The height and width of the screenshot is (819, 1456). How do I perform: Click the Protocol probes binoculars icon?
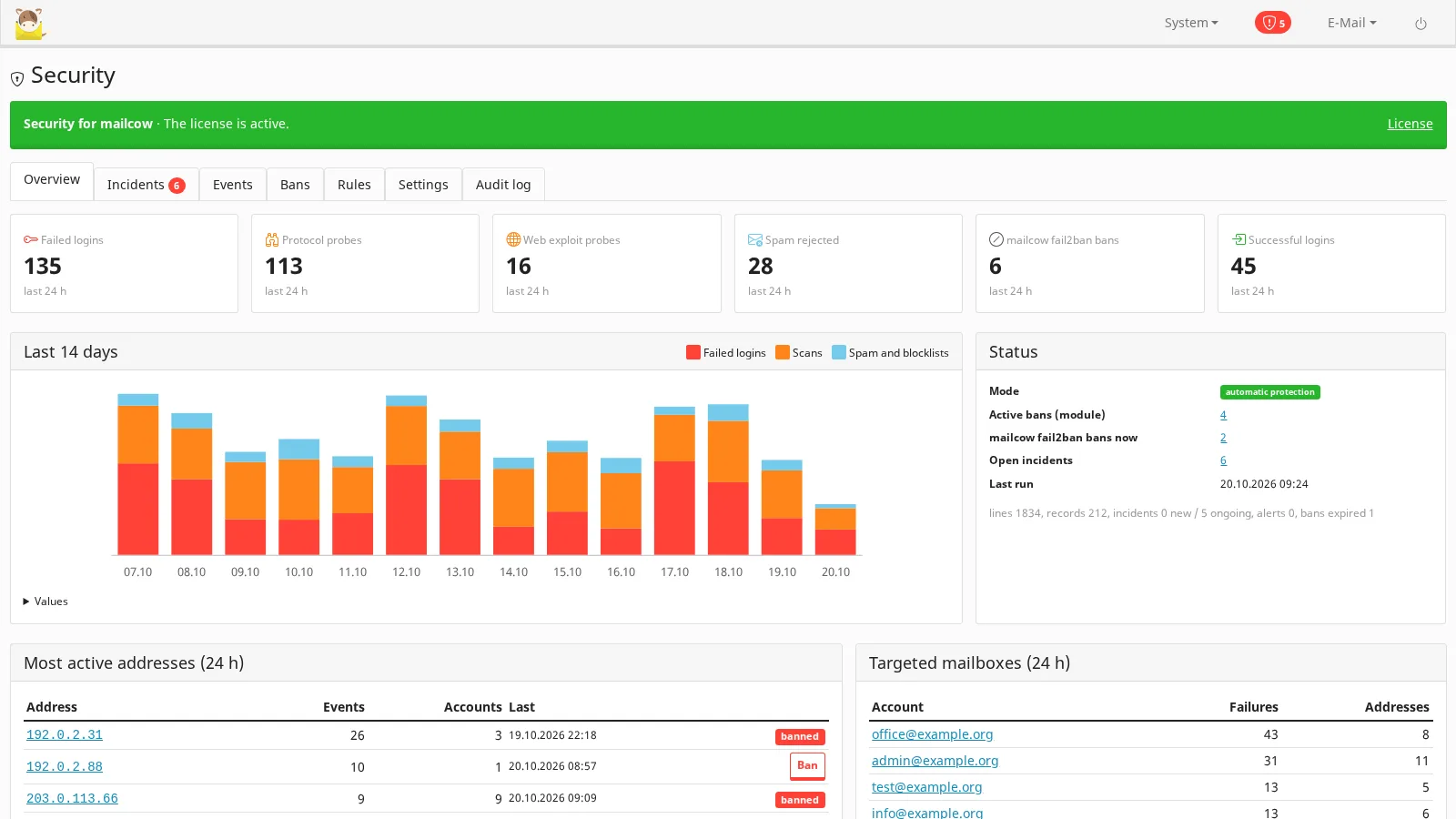[x=272, y=240]
